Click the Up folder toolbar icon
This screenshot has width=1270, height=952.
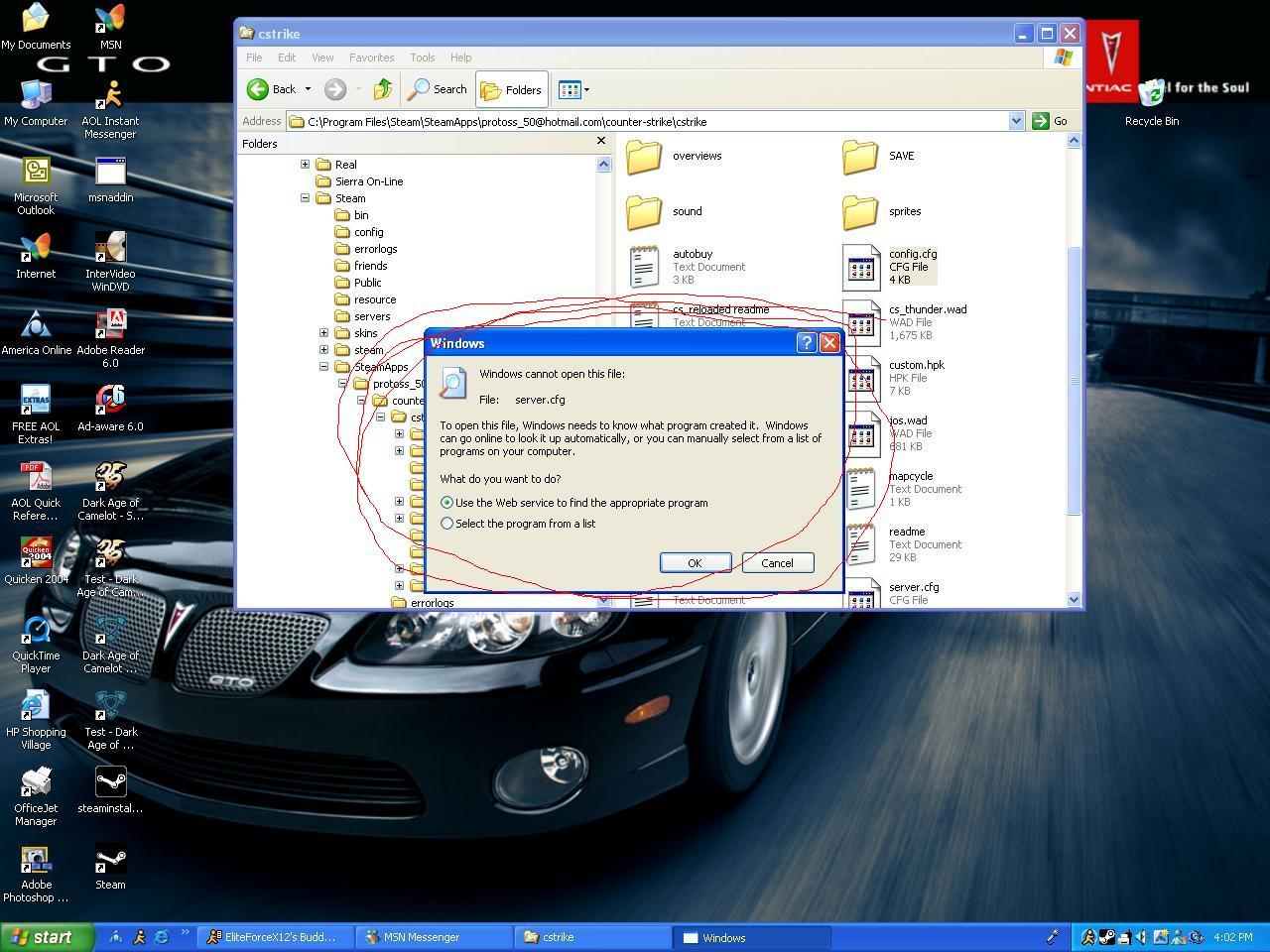[x=383, y=89]
